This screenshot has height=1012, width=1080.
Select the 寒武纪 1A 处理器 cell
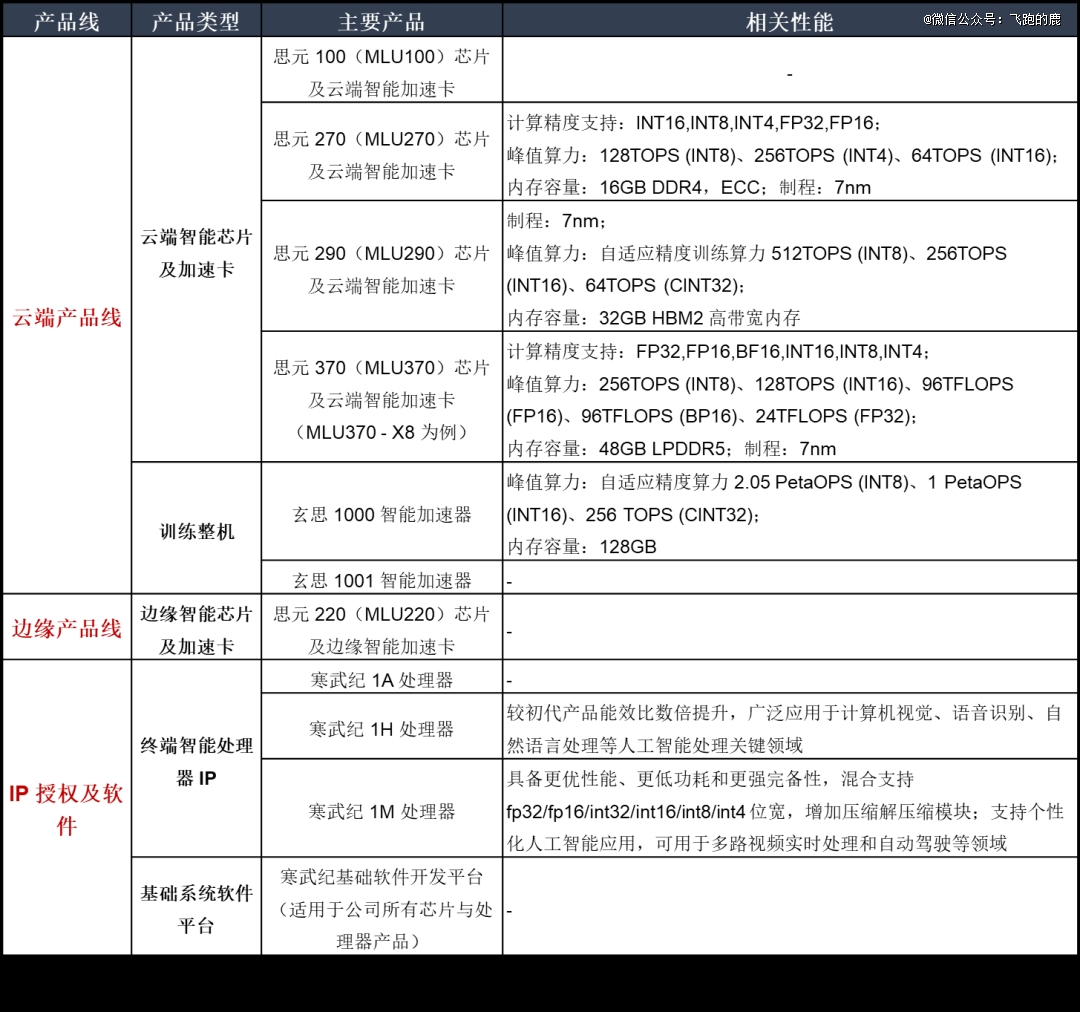coord(382,677)
